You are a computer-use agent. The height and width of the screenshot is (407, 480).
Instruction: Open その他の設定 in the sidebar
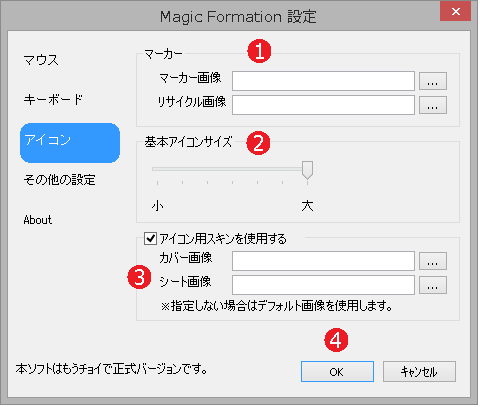click(x=59, y=180)
